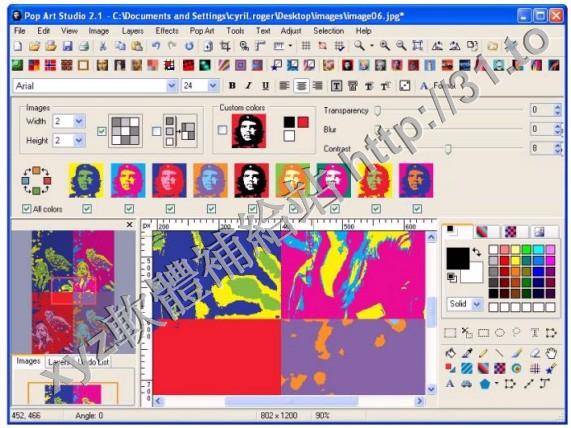Select the hand pan tool

[x=551, y=353]
